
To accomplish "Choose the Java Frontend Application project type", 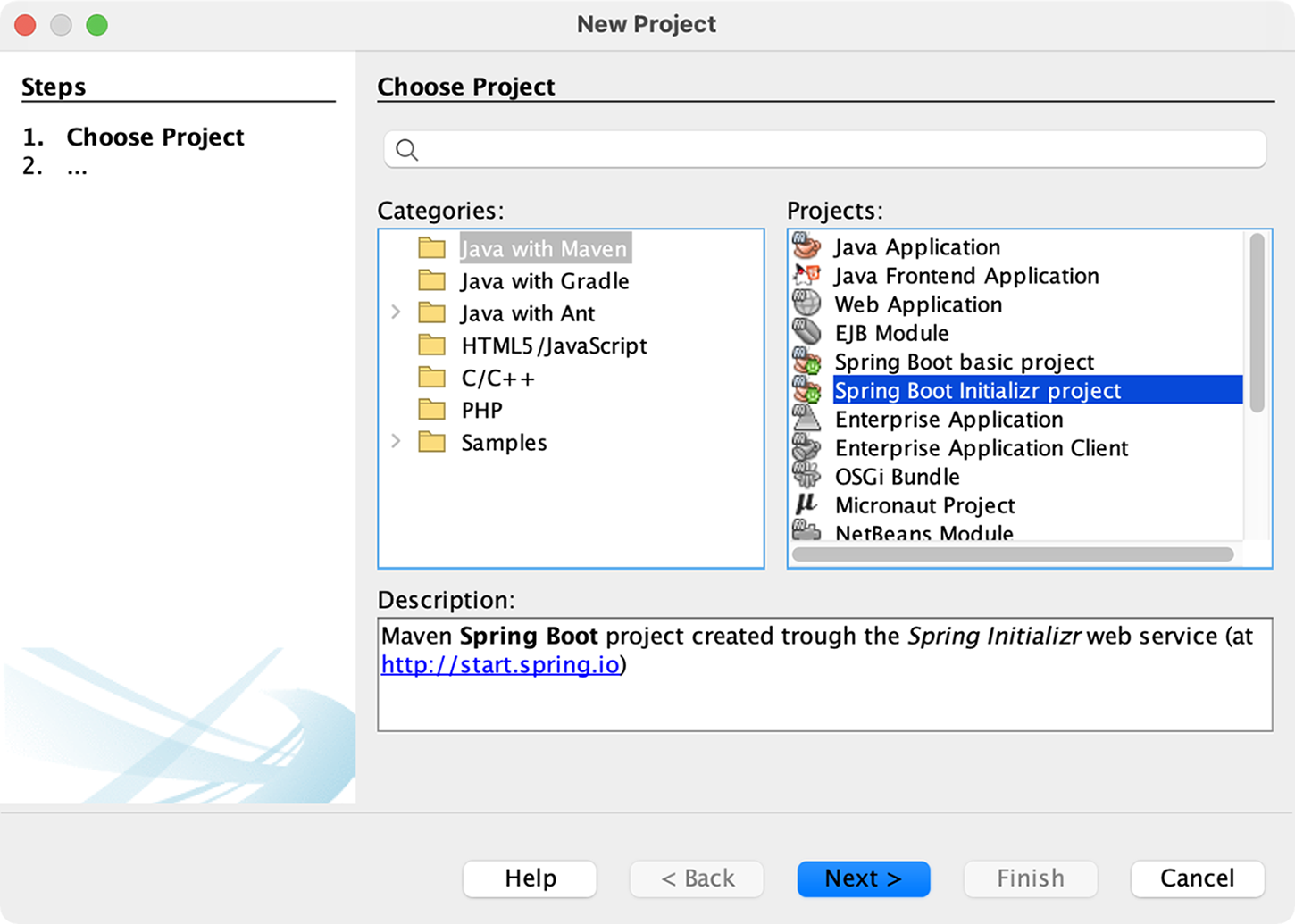I will point(966,275).
